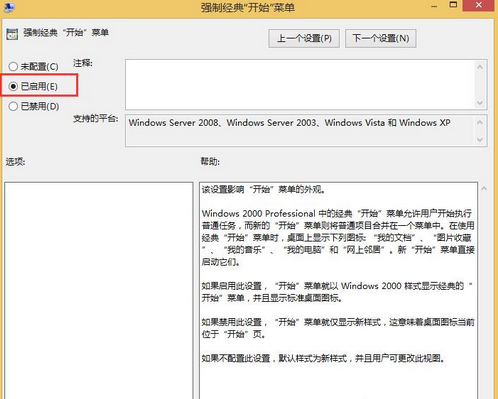
Task: Go to 下一个设置(N) next setting
Action: [381, 38]
